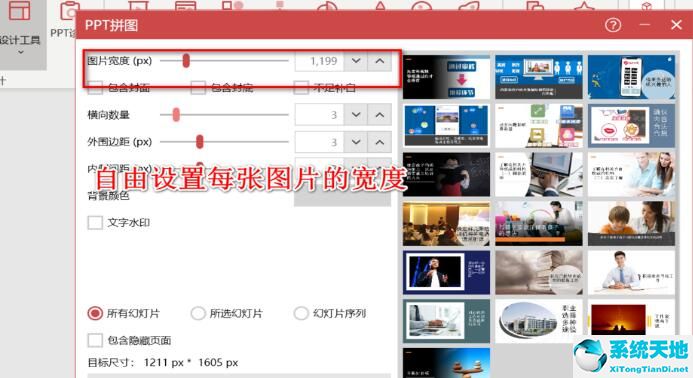Click the 图片宽度 value field 1,199
Viewport: 693px width, 378px height.
coord(319,61)
